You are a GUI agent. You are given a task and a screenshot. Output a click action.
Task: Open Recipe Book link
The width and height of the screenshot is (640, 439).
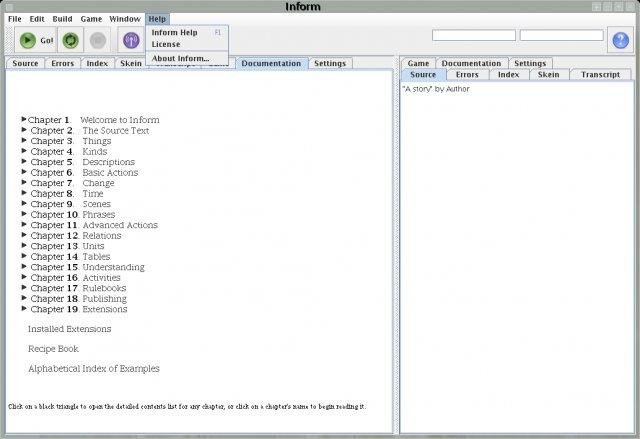point(53,349)
